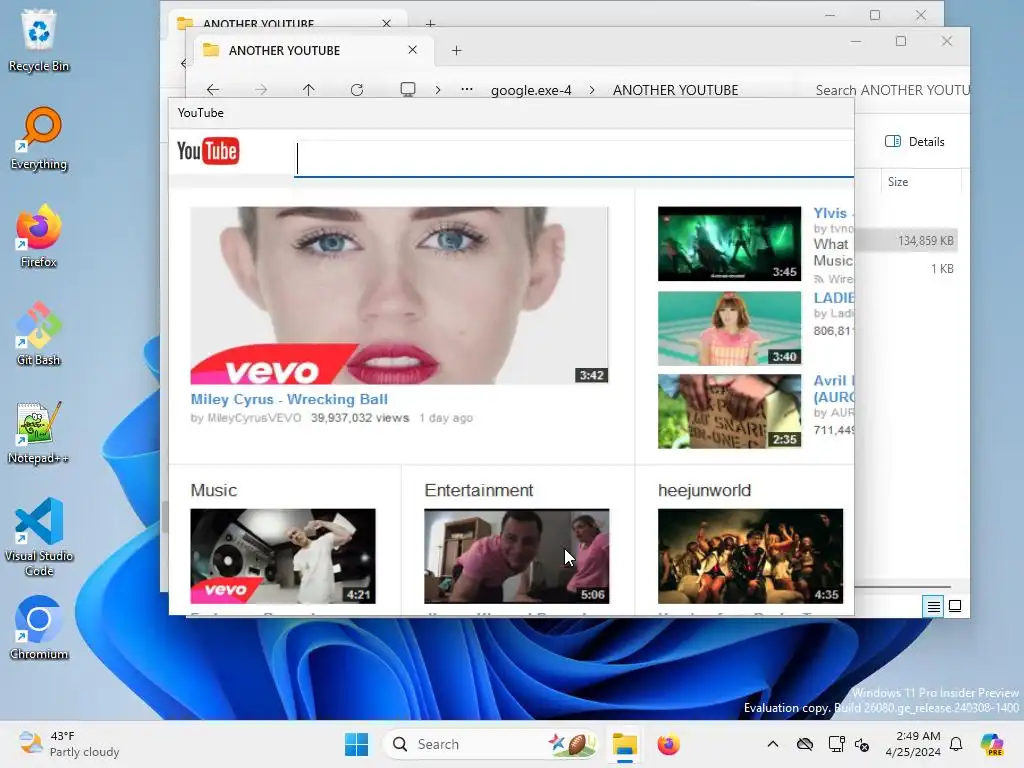This screenshot has width=1024, height=768.
Task: Open the notifications bell icon
Action: [x=956, y=744]
